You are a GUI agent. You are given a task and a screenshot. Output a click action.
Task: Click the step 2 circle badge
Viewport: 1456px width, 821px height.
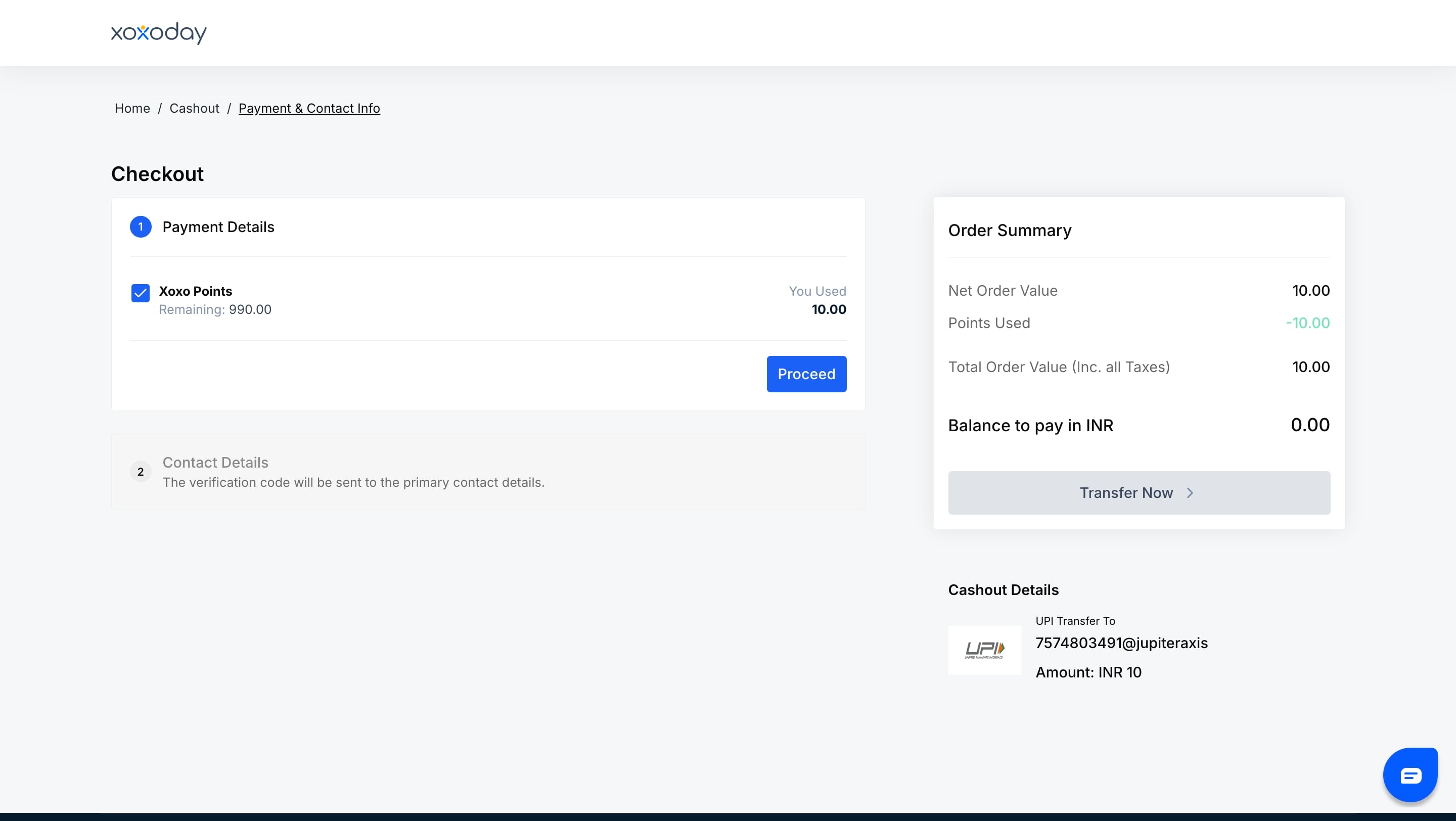coord(141,471)
